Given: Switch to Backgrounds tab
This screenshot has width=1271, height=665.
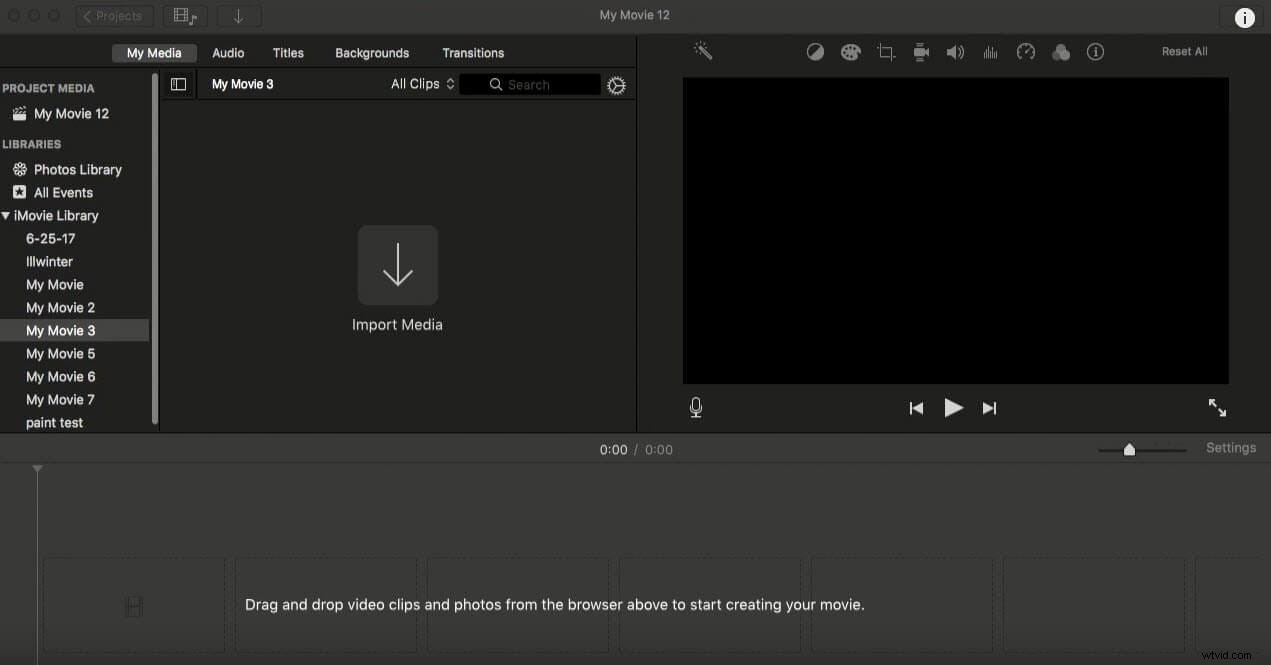Looking at the screenshot, I should 372,53.
